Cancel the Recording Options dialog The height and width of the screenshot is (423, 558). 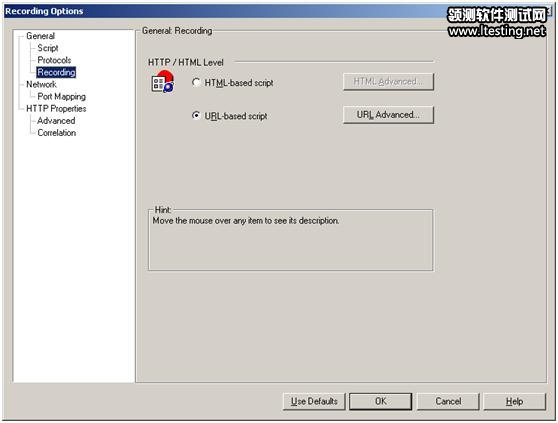(x=448, y=401)
